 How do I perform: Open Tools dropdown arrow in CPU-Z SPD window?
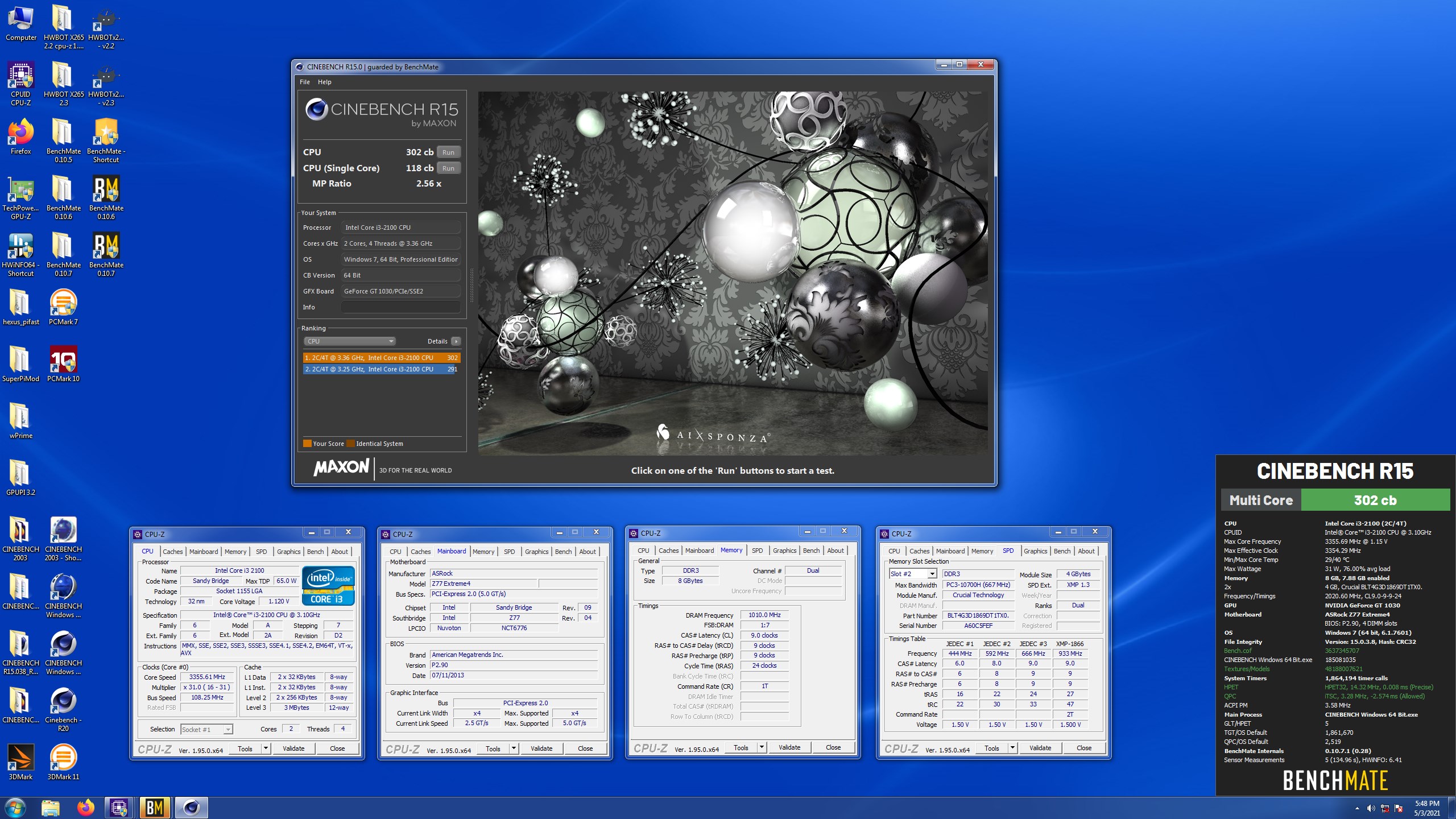point(1012,748)
